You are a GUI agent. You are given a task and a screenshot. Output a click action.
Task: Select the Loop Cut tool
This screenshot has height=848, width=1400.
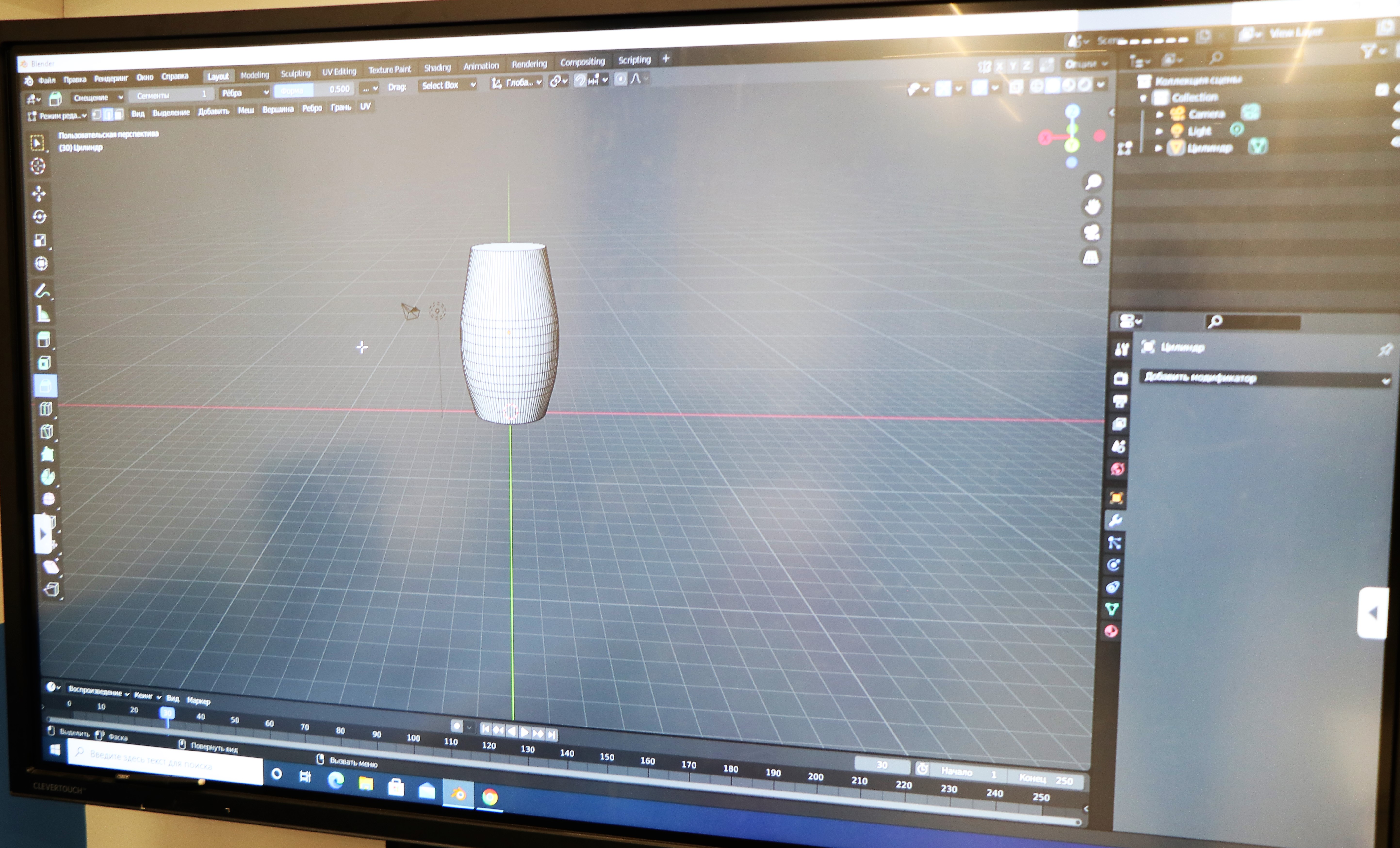coord(46,408)
